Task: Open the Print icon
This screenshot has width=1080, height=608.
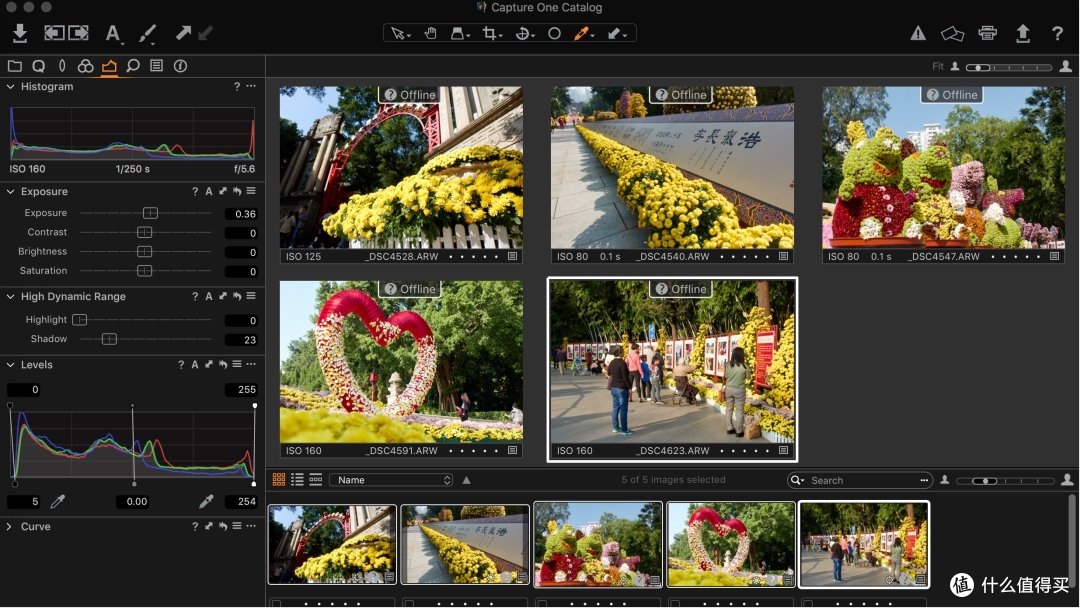Action: coord(988,33)
